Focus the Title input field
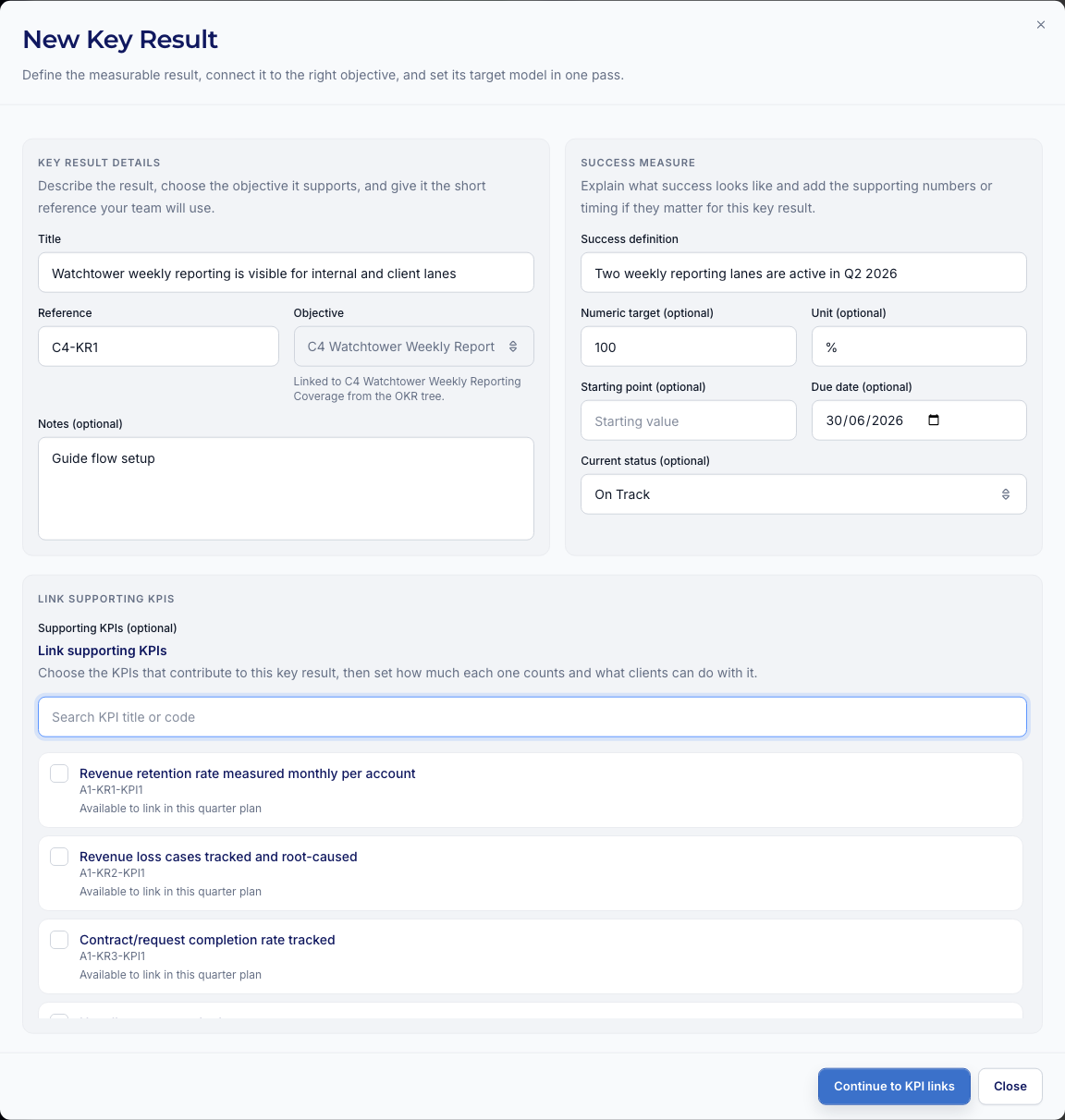 285,272
